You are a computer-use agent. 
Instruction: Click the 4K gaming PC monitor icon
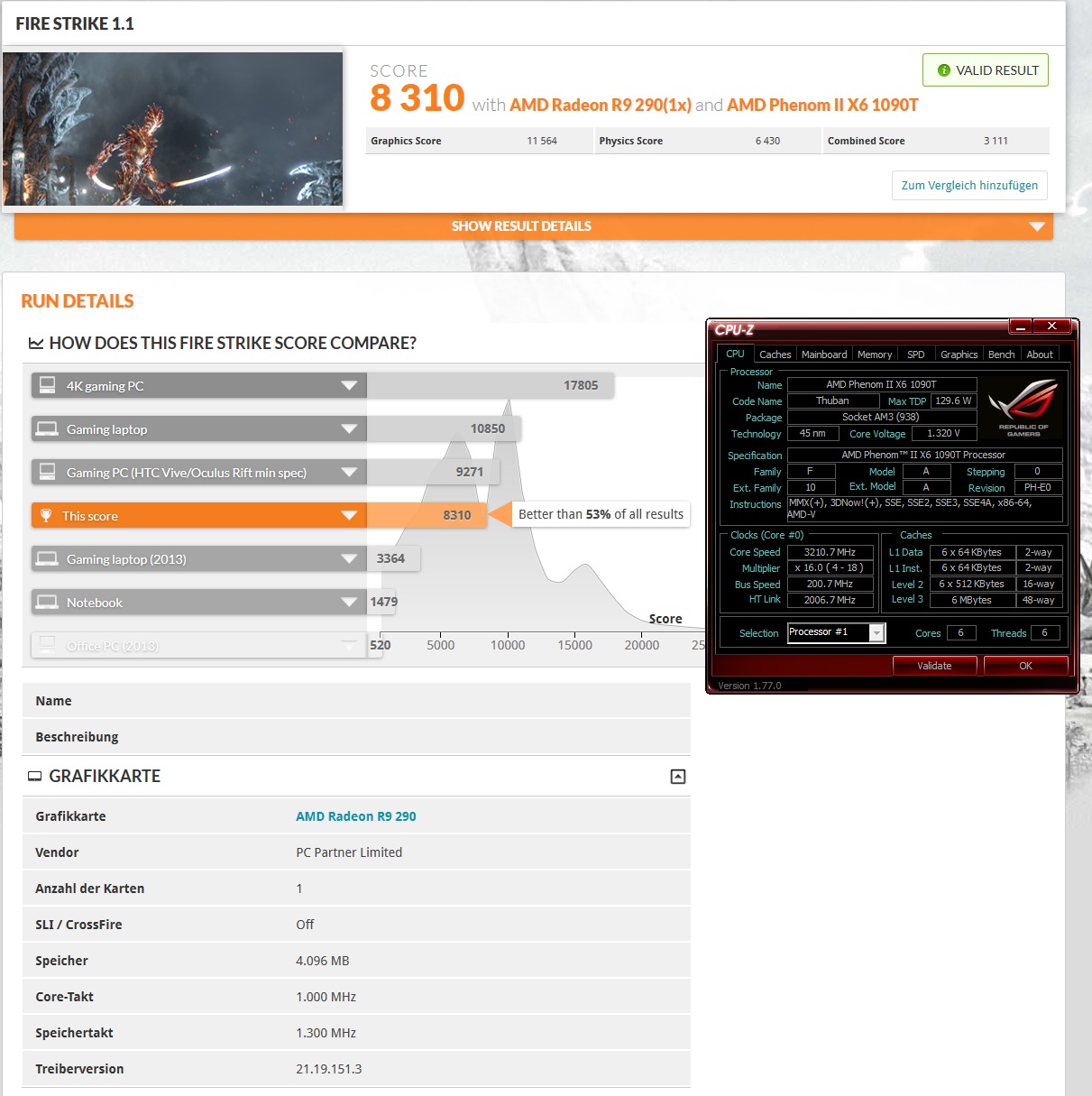47,385
